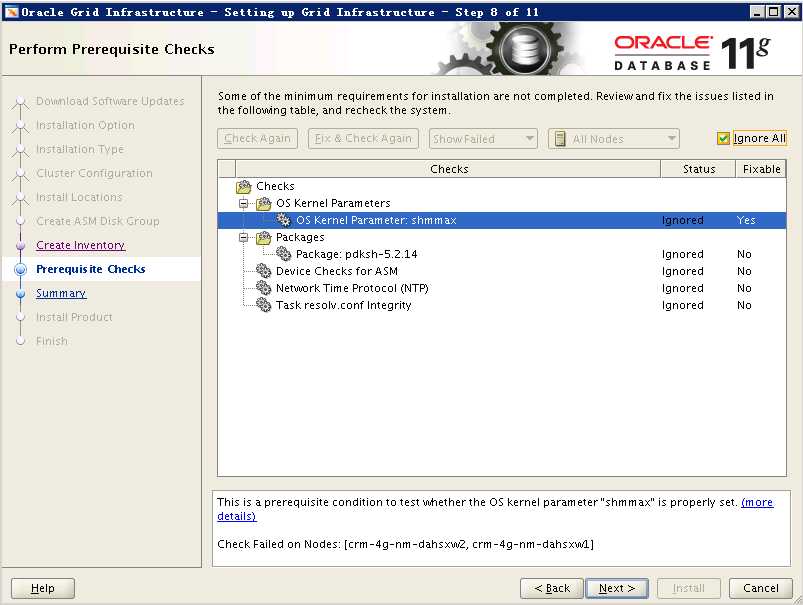
Task: Select the Package: pdksh-5.2.14 row
Action: pyautogui.click(x=502, y=254)
